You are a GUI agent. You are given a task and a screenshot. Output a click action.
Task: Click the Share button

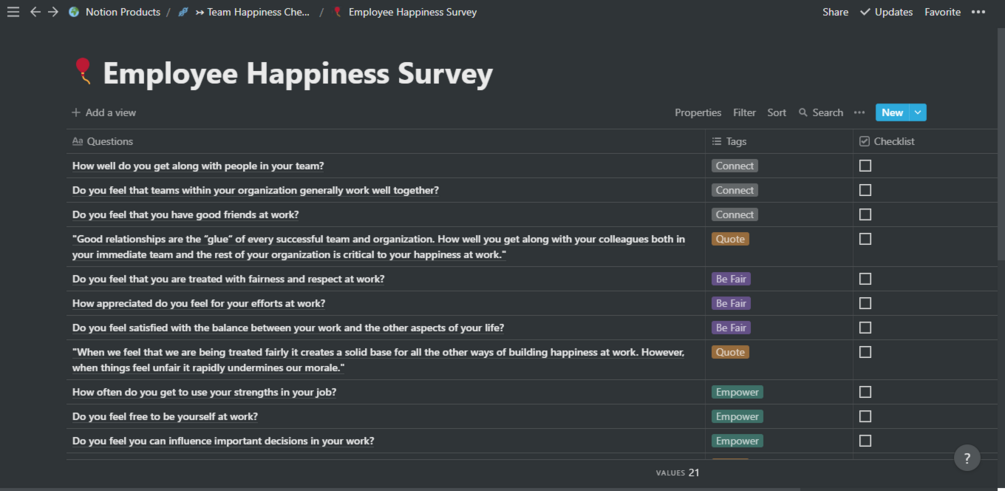pyautogui.click(x=835, y=12)
